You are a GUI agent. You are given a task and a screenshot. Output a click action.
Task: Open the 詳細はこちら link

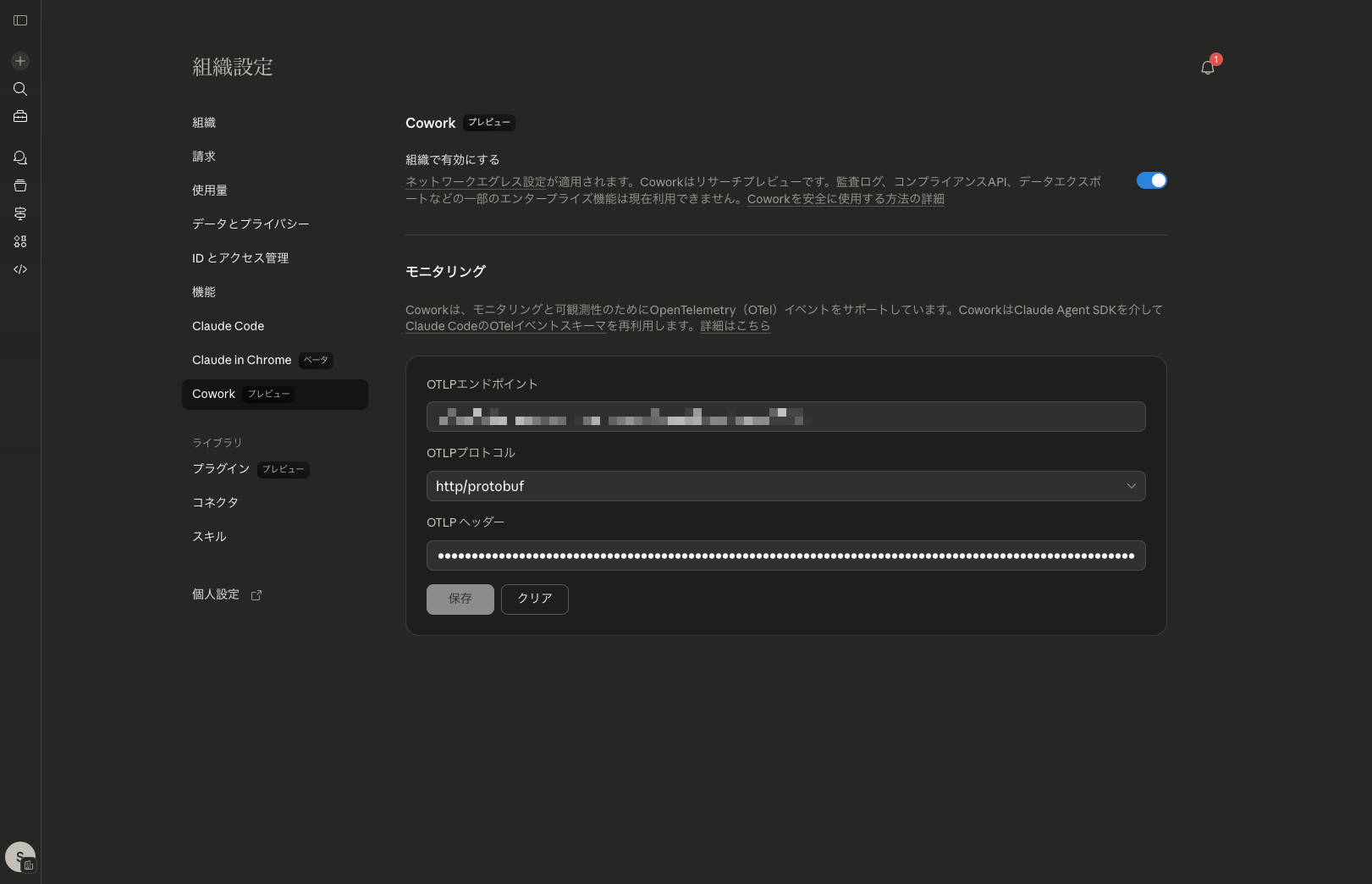click(735, 326)
